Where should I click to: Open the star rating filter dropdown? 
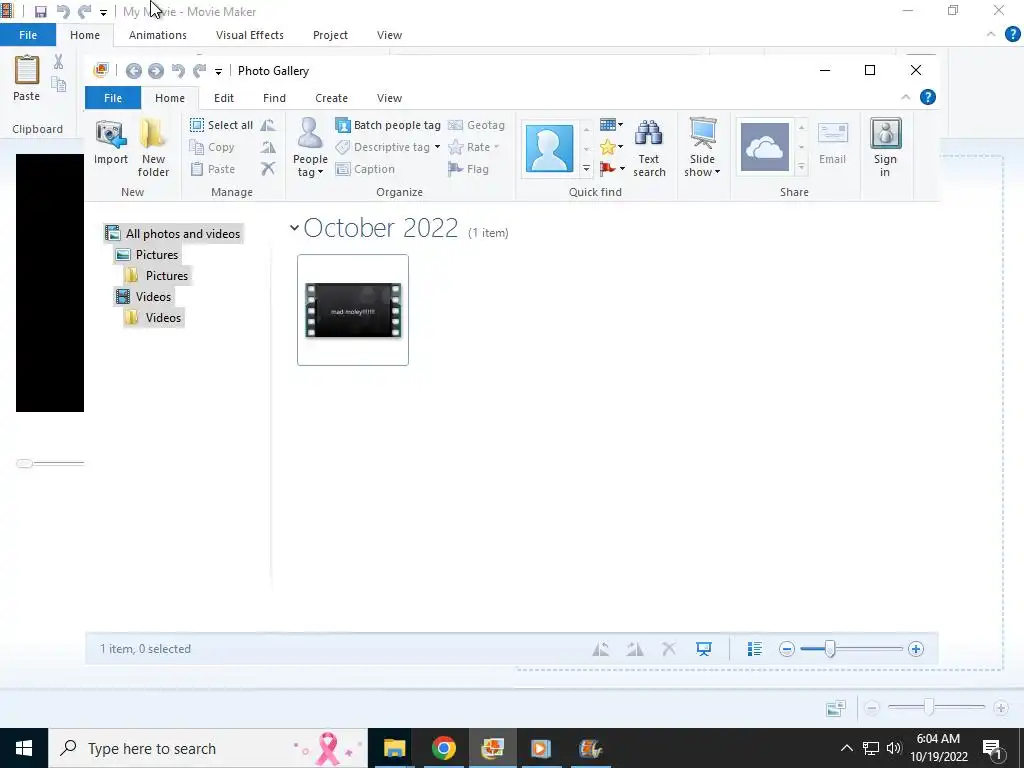[611, 147]
